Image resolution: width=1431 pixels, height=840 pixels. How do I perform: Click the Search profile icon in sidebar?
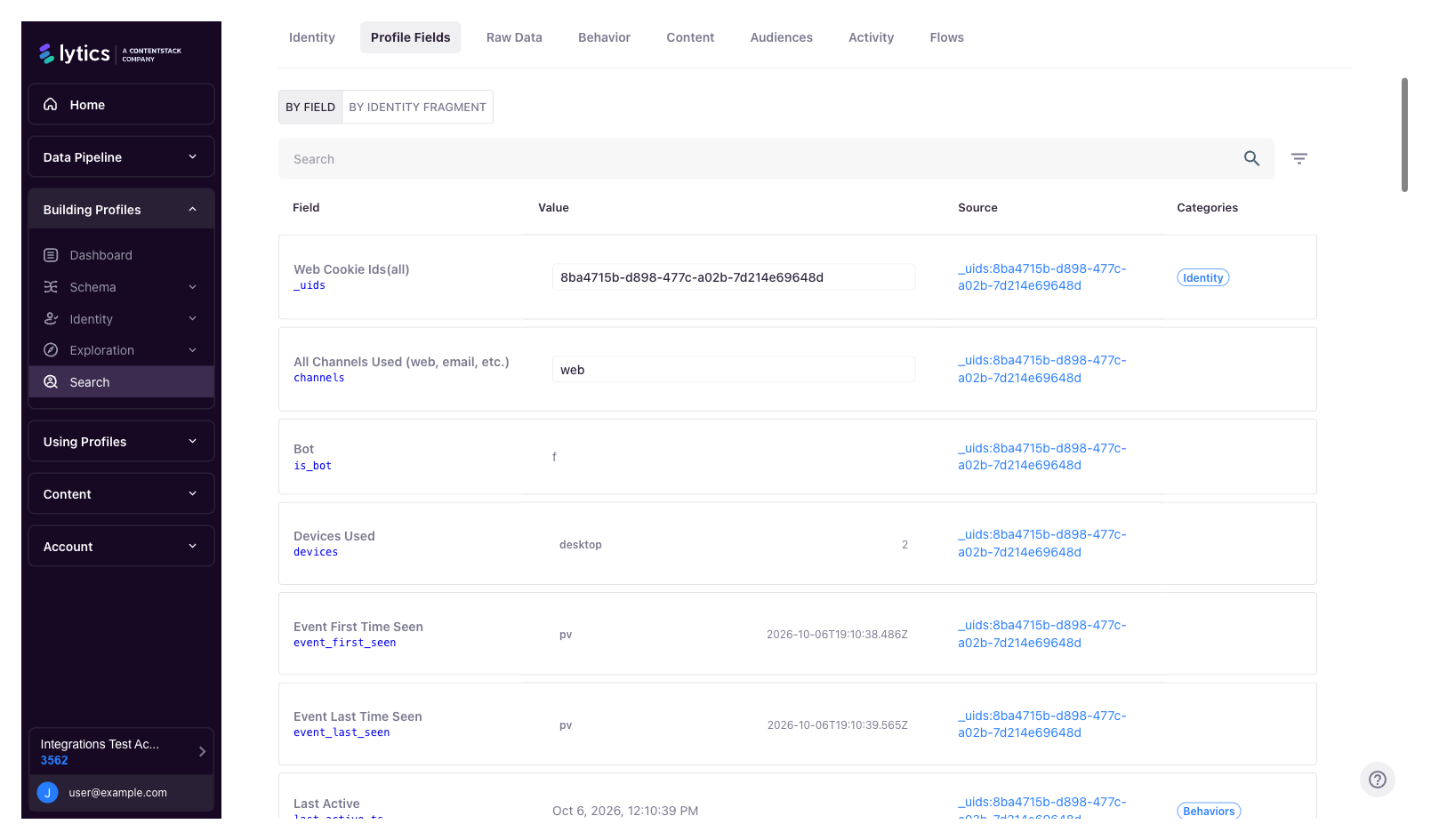tap(51, 382)
